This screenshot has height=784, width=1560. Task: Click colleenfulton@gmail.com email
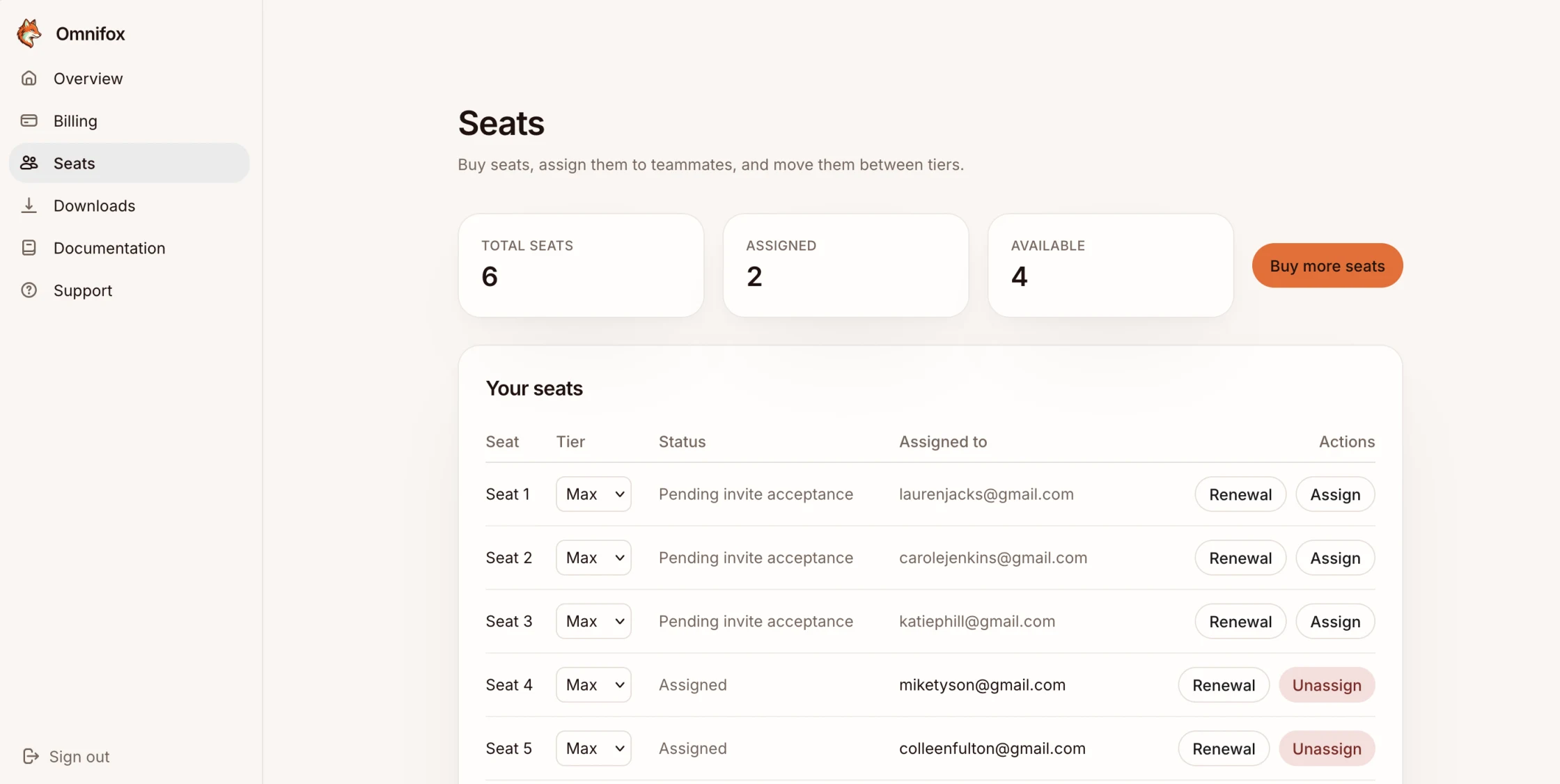pyautogui.click(x=992, y=748)
